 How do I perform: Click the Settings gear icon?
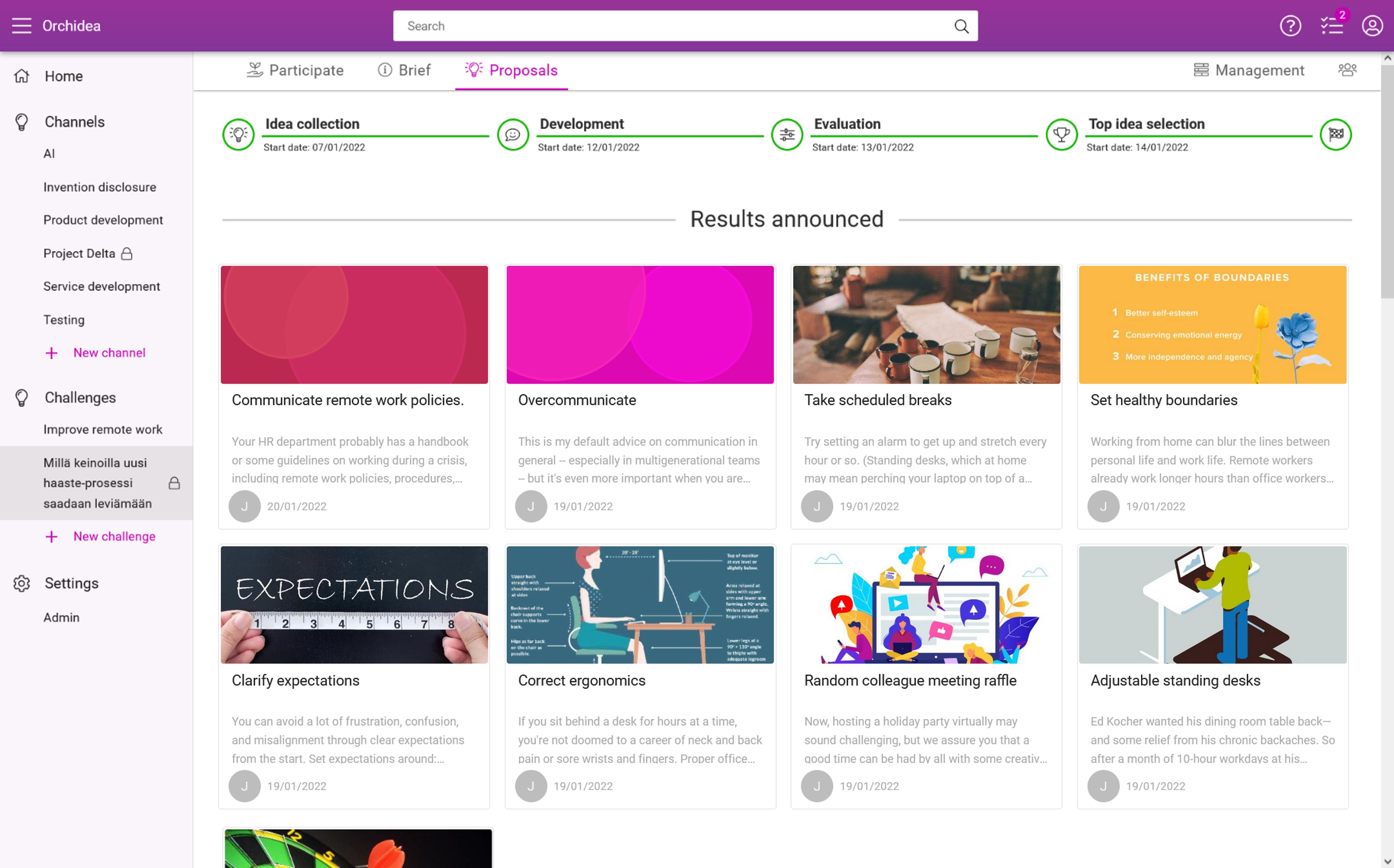point(21,583)
